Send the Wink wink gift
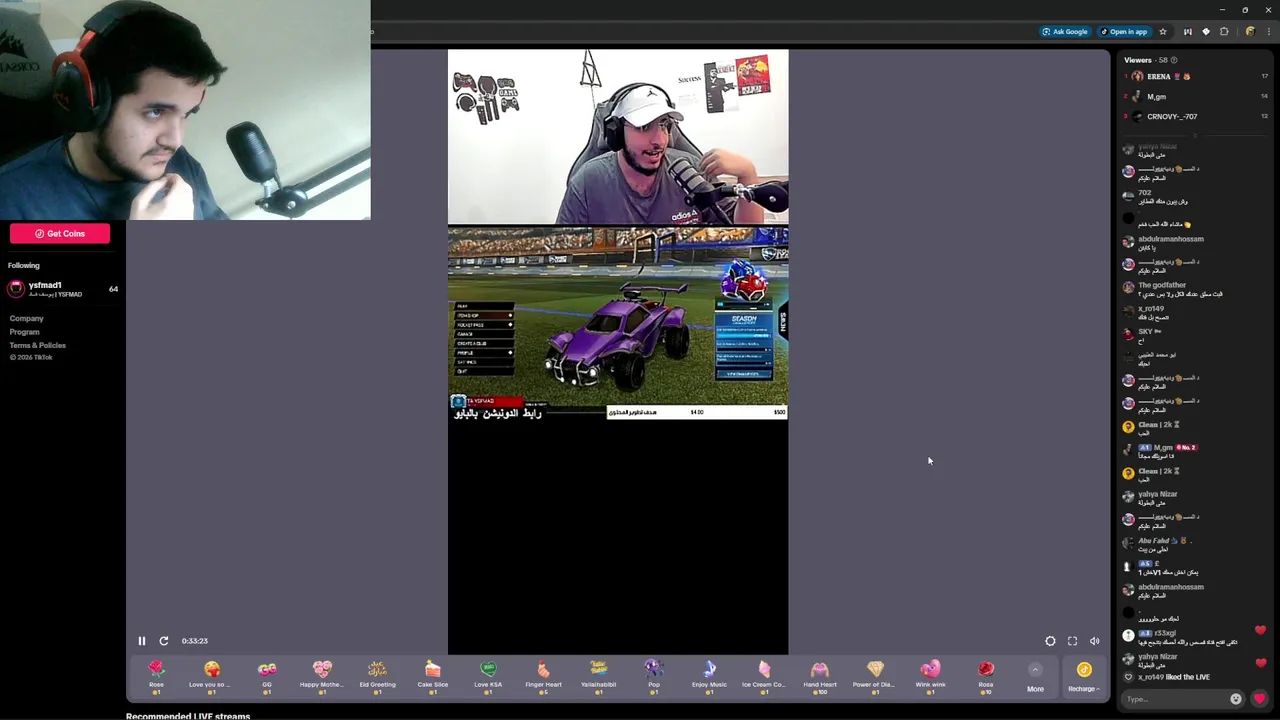Image resolution: width=1280 pixels, height=720 pixels. 930,676
